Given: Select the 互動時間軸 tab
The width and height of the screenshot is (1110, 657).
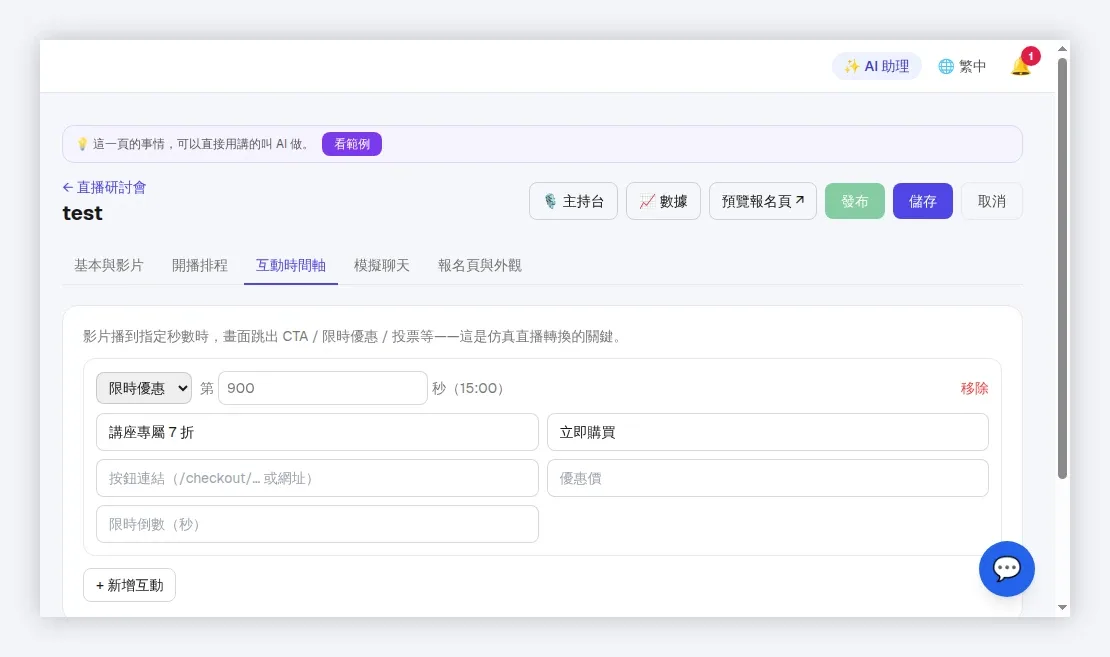Looking at the screenshot, I should [x=291, y=265].
